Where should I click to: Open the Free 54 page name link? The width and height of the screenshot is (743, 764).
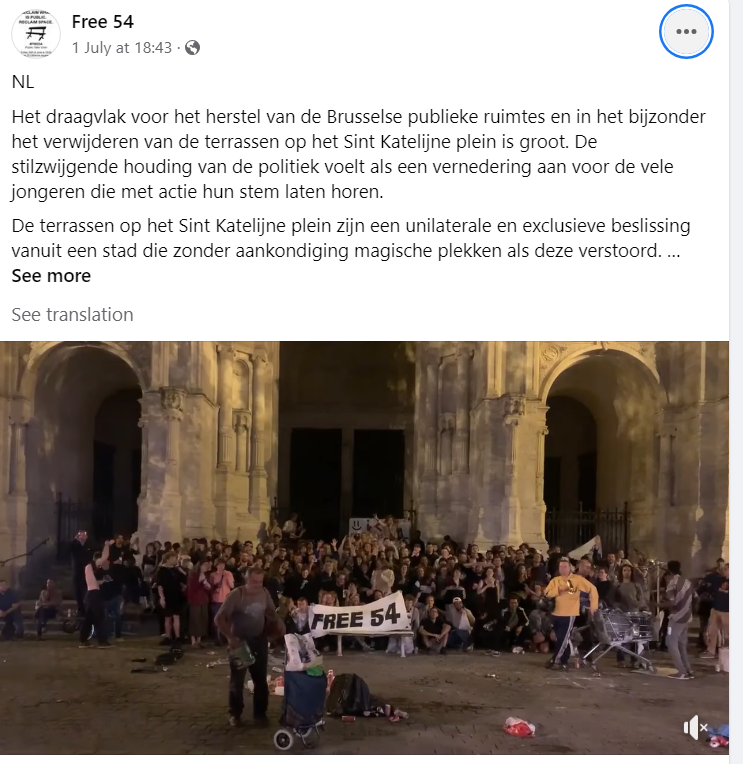click(102, 21)
